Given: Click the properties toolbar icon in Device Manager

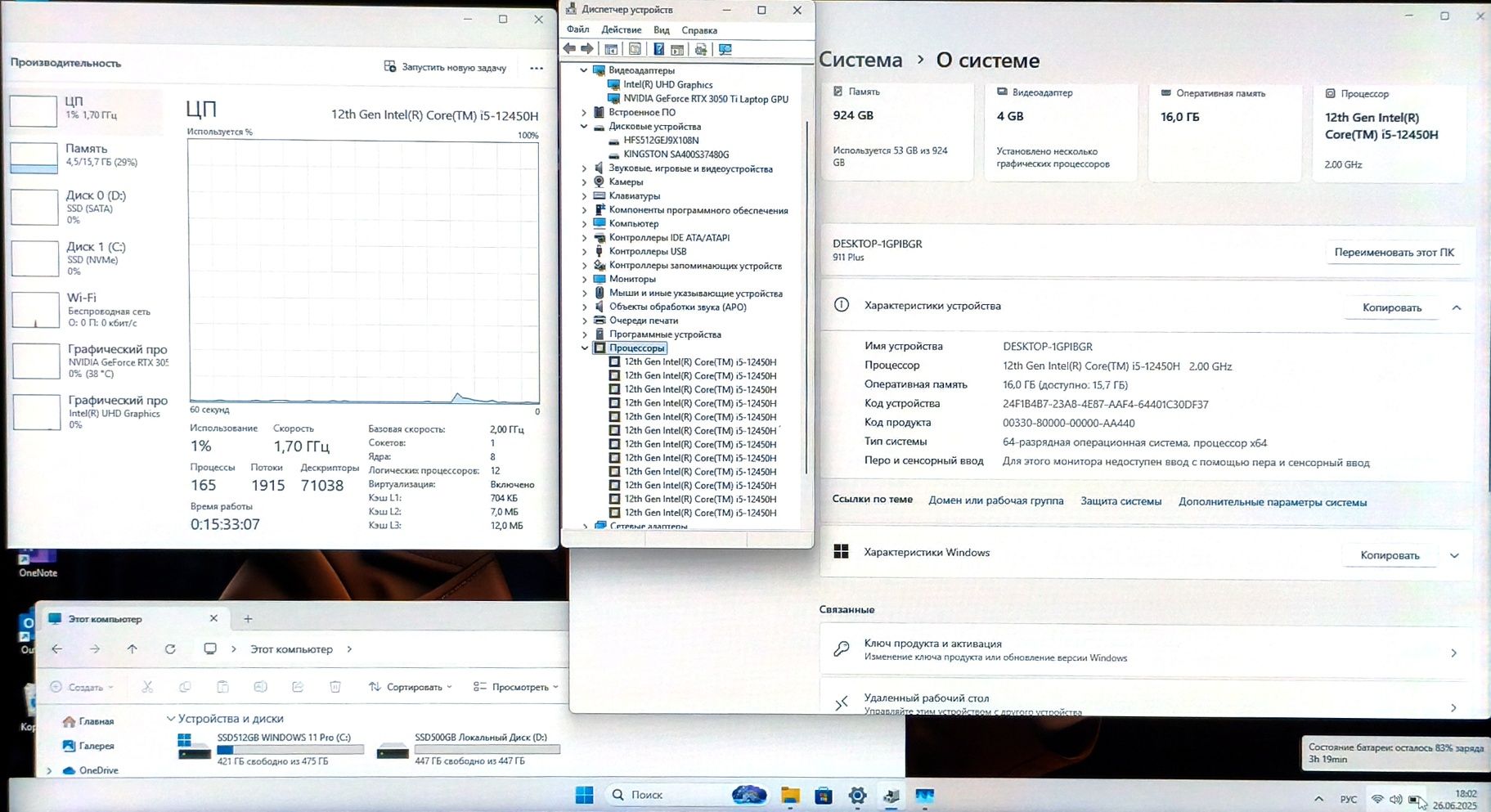Looking at the screenshot, I should (x=635, y=49).
